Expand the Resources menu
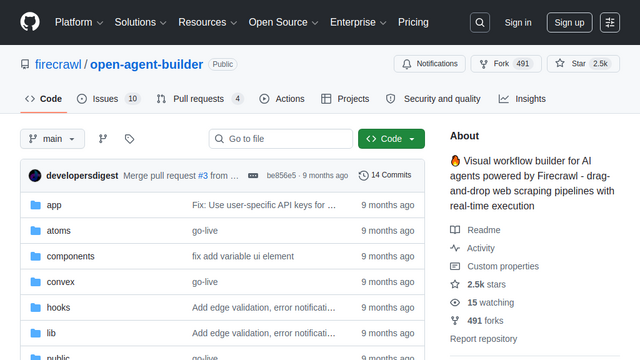640x360 pixels. [x=207, y=22]
